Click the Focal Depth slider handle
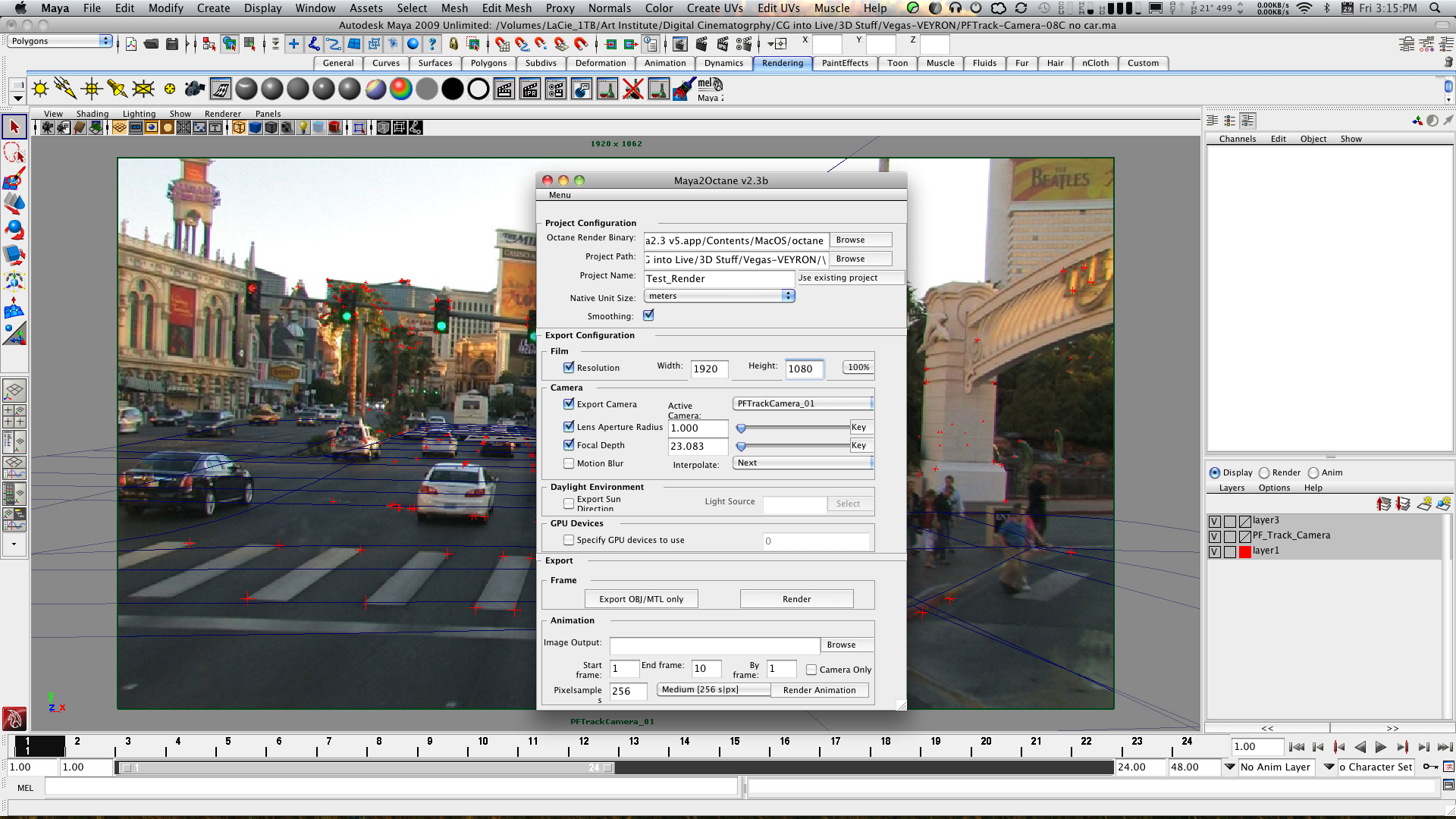This screenshot has width=1456, height=819. (x=741, y=447)
